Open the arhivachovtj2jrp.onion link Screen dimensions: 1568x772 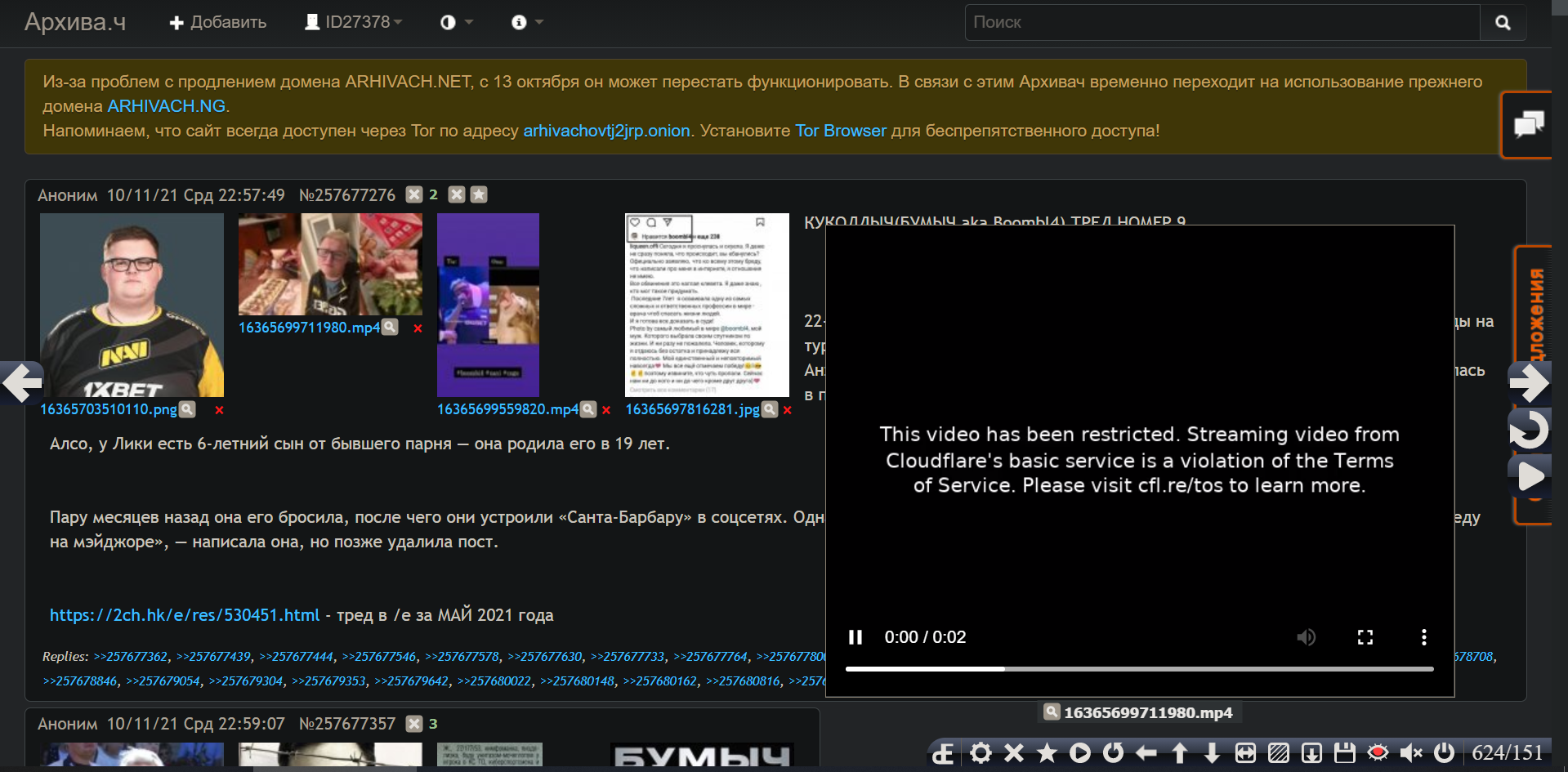(x=606, y=131)
